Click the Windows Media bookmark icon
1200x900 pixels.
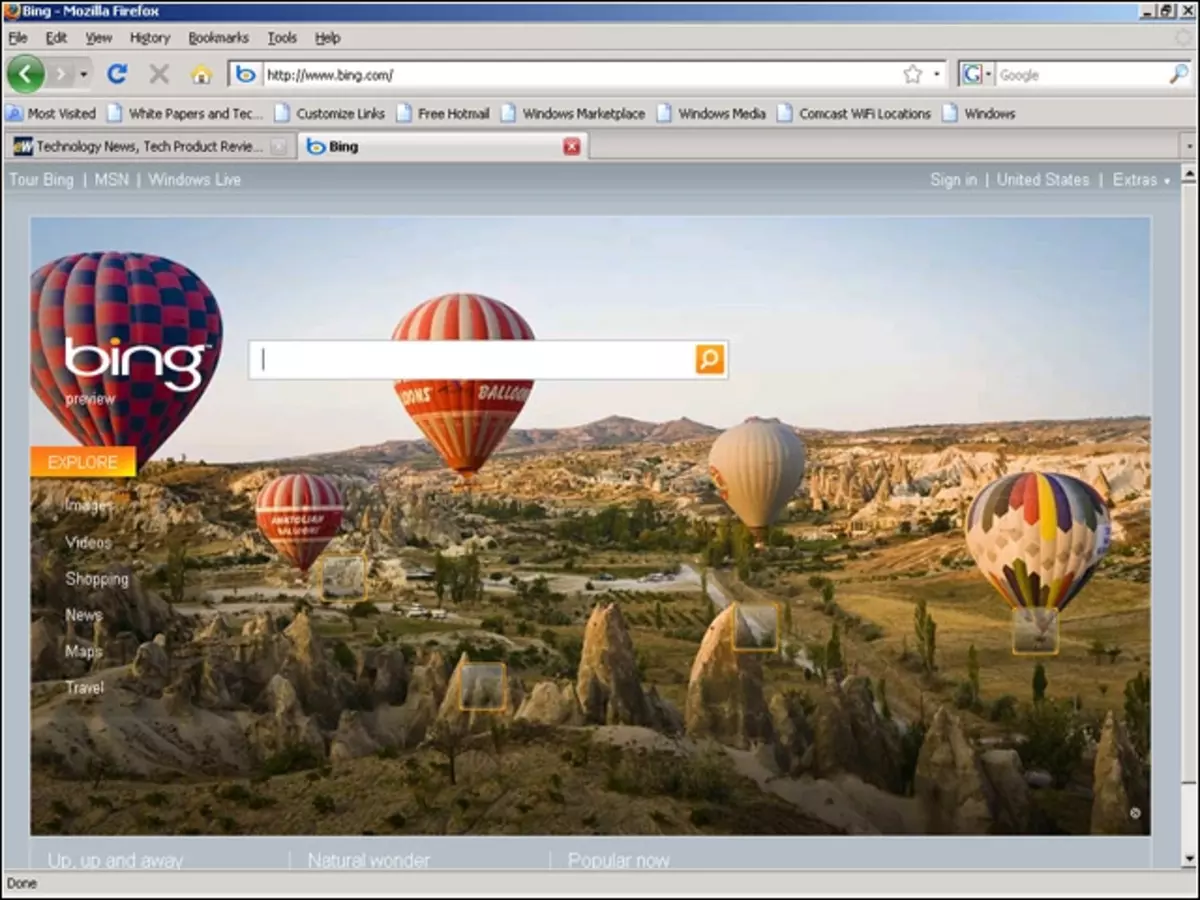tap(664, 113)
